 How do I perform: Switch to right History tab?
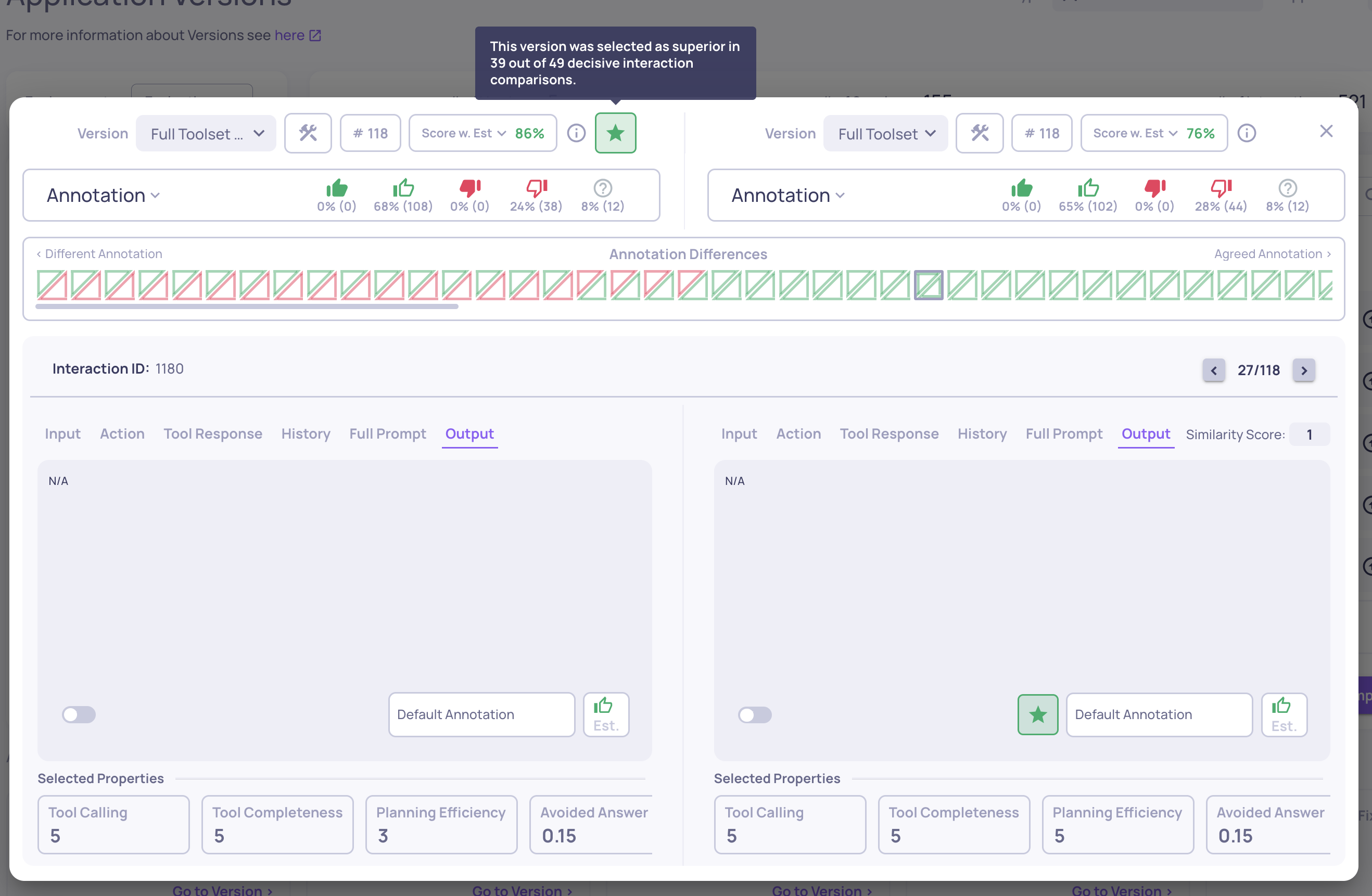click(982, 434)
